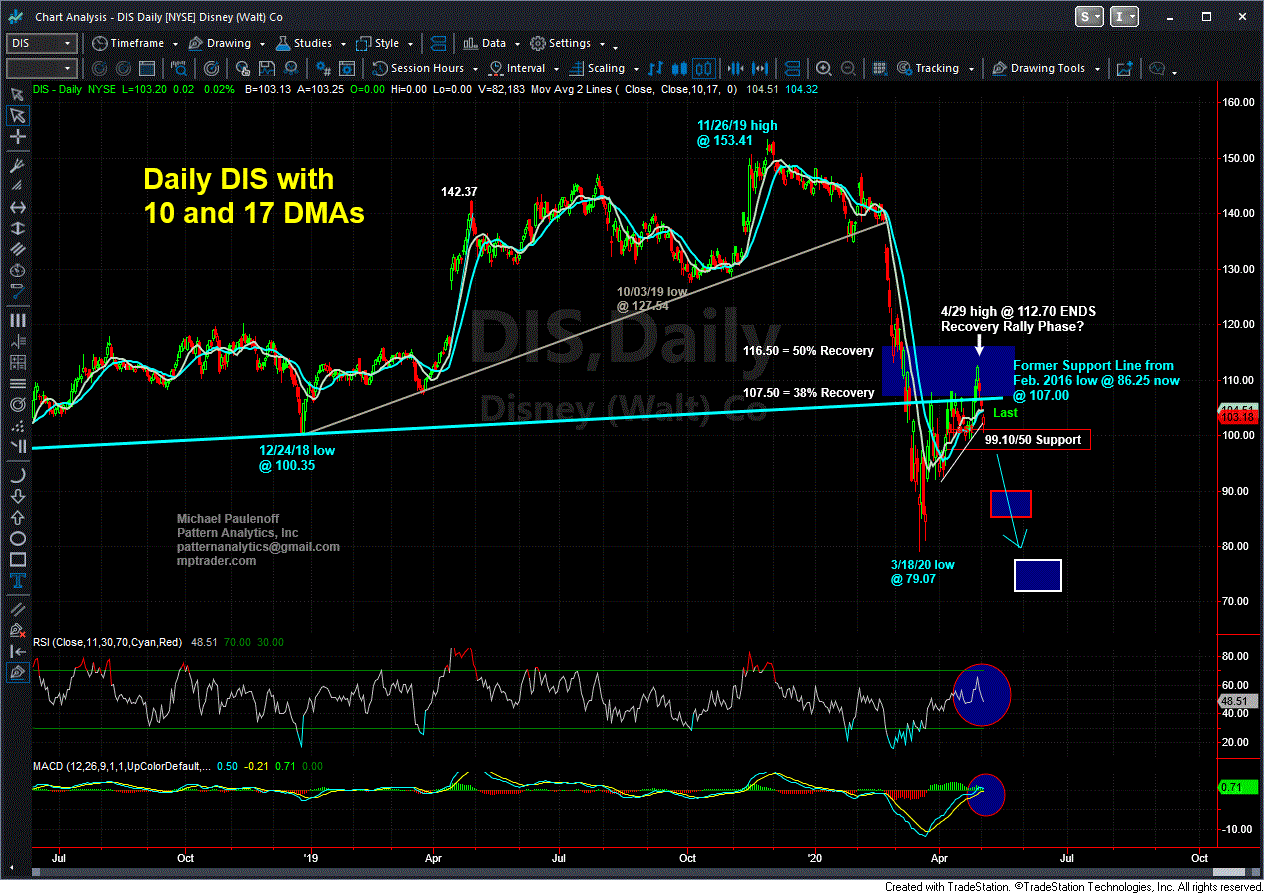Choose the ellipse drawing tool
The image size is (1264, 893).
17,537
